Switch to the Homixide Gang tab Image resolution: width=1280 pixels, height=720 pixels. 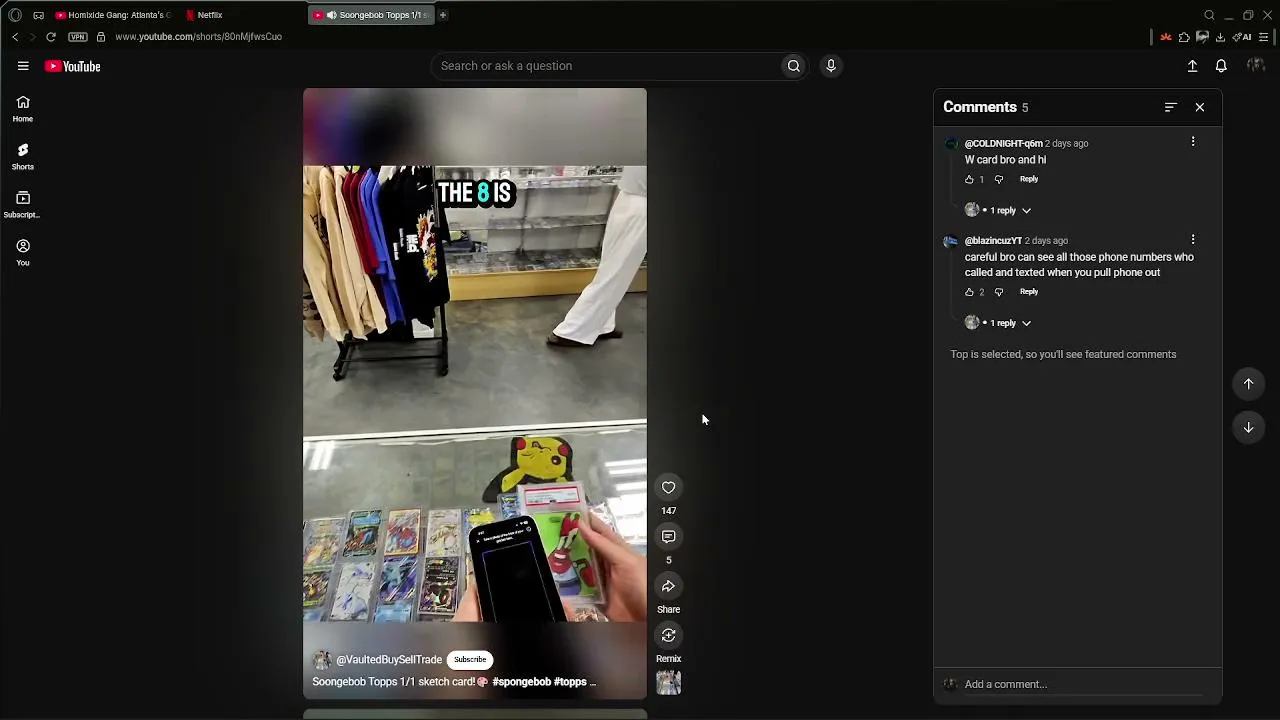(x=113, y=15)
